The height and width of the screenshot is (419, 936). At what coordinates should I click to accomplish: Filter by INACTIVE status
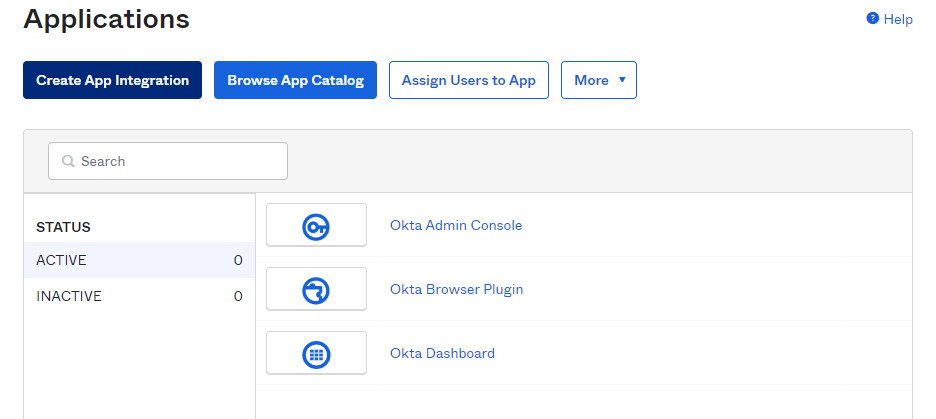(139, 296)
